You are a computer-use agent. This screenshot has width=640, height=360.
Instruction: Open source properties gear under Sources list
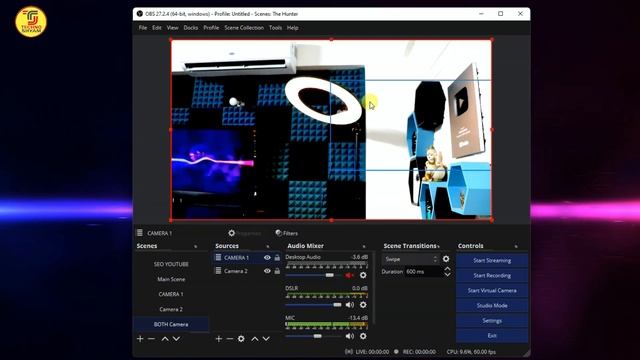[241, 339]
